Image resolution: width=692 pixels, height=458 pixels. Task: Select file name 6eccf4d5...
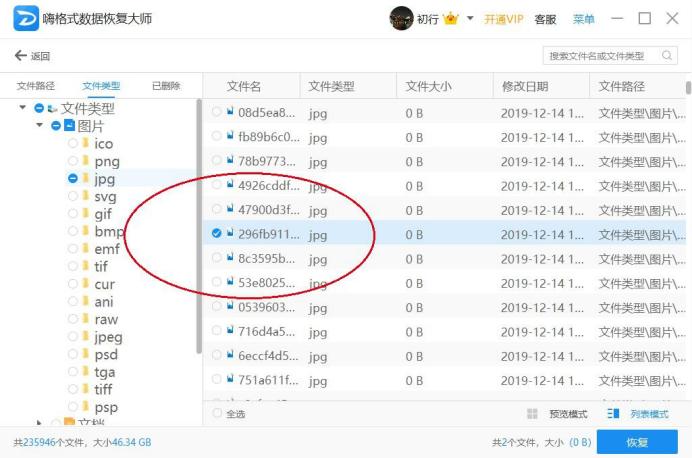pyautogui.click(x=268, y=356)
